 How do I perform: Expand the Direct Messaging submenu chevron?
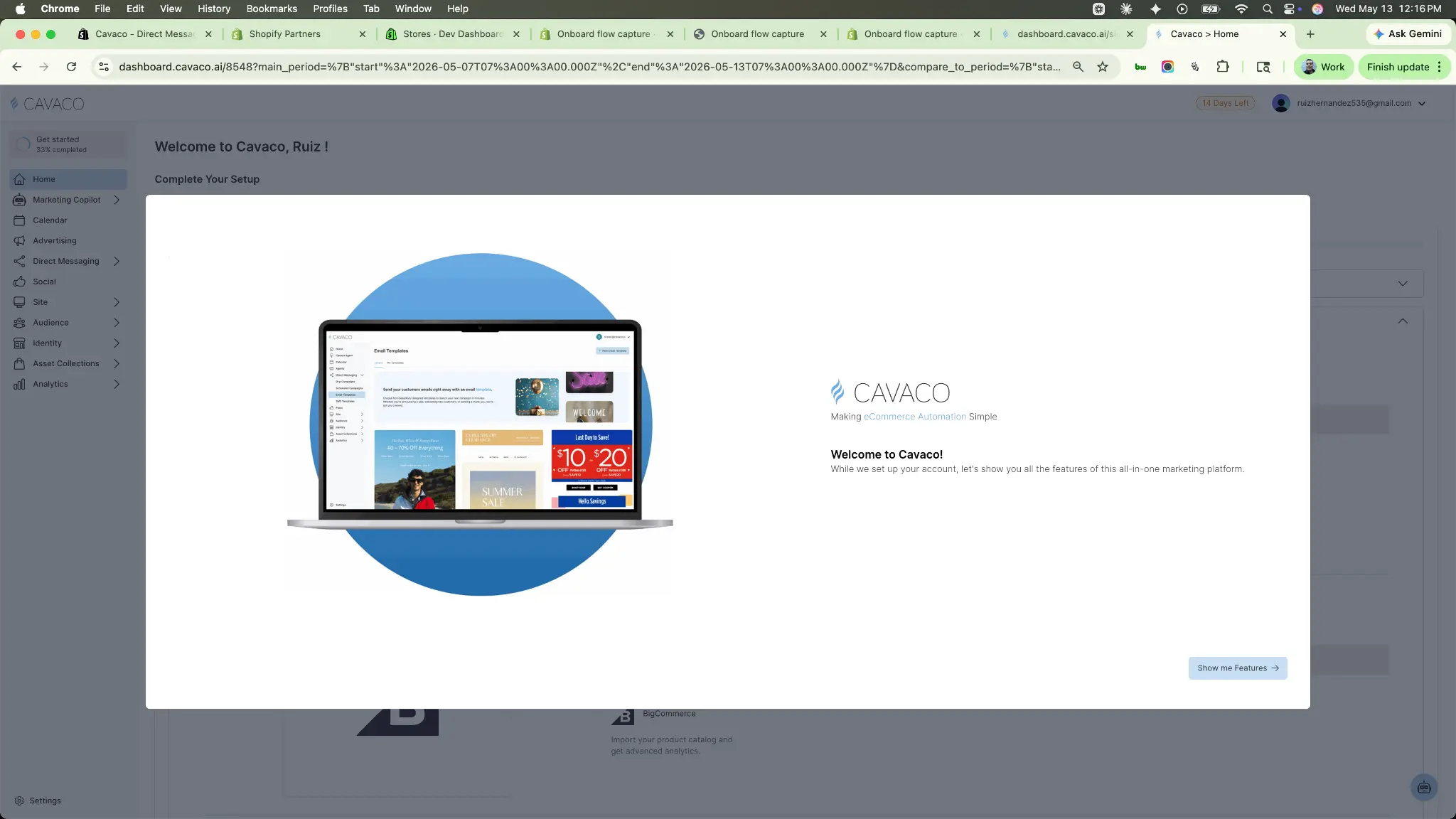(117, 261)
